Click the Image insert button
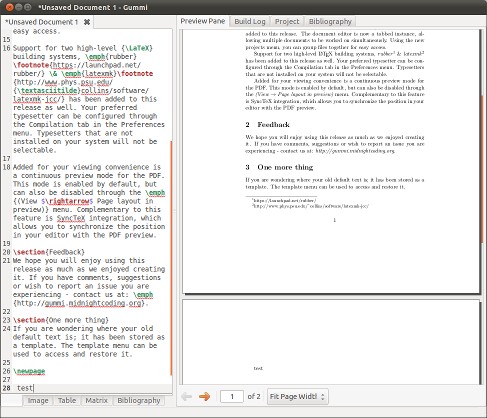The height and width of the screenshot is (418, 487). point(38,401)
